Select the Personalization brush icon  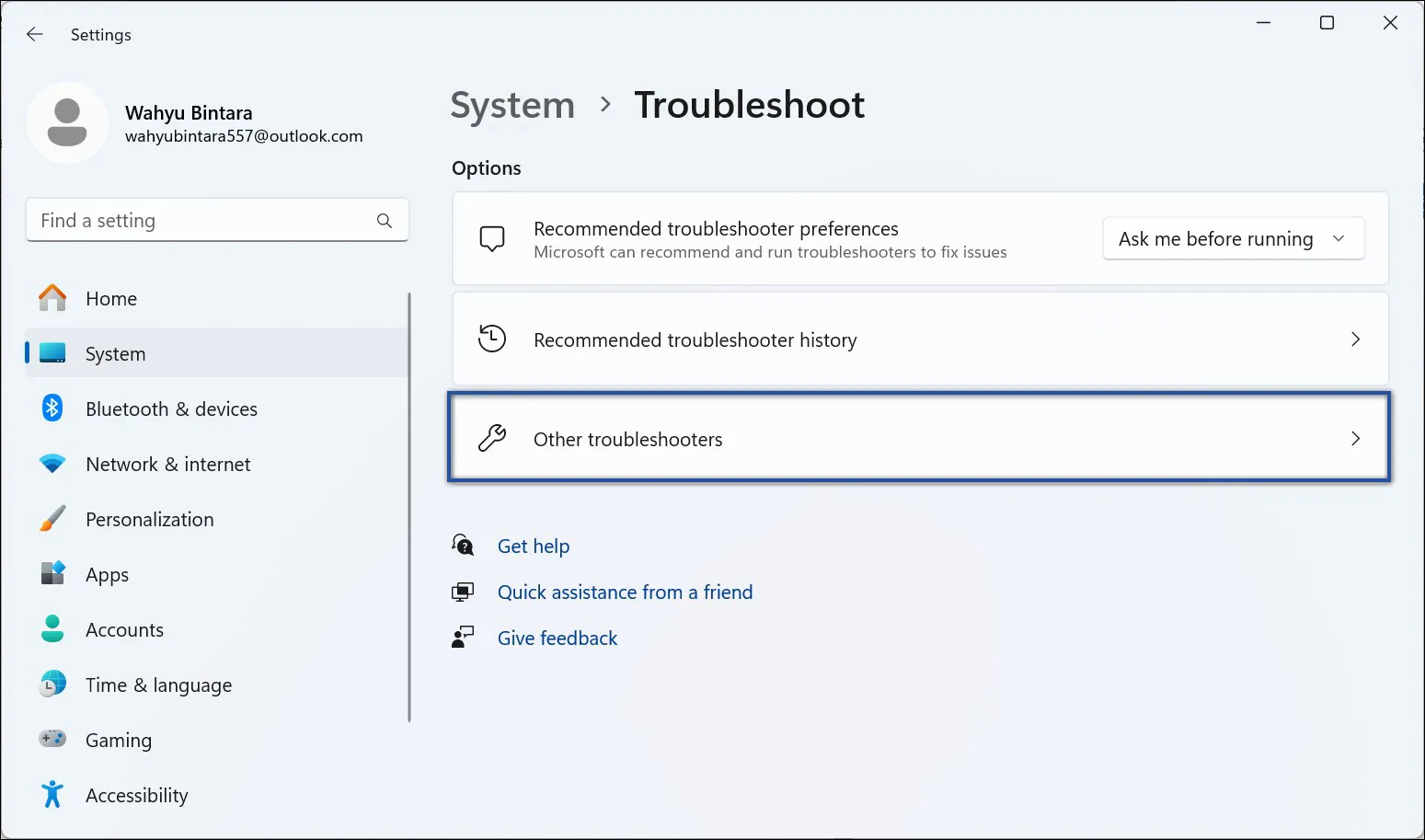pyautogui.click(x=52, y=519)
